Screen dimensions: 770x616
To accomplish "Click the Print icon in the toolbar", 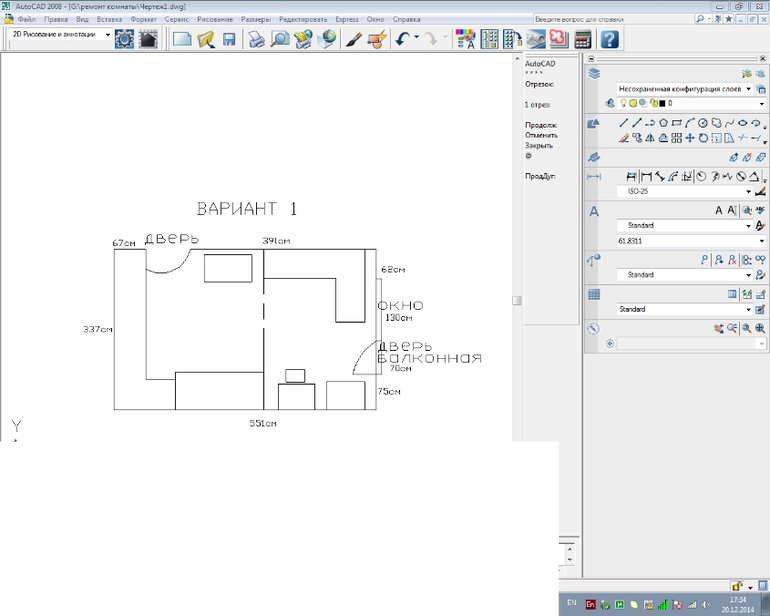I will tap(257, 39).
